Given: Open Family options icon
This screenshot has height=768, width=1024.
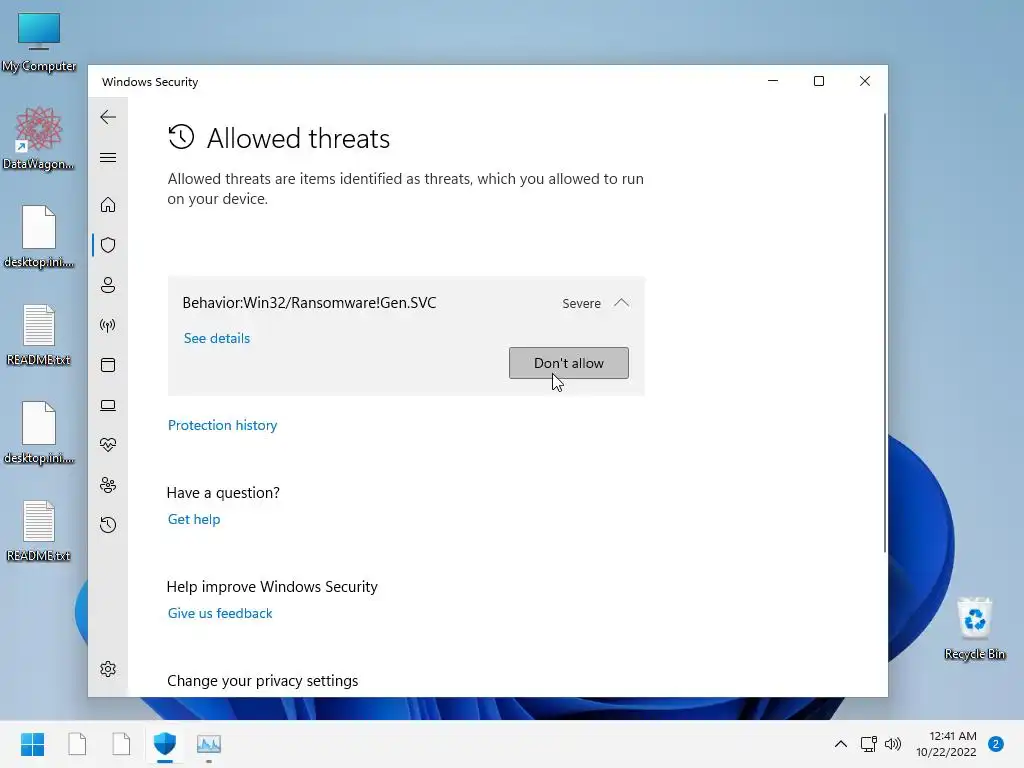Looking at the screenshot, I should click(108, 485).
